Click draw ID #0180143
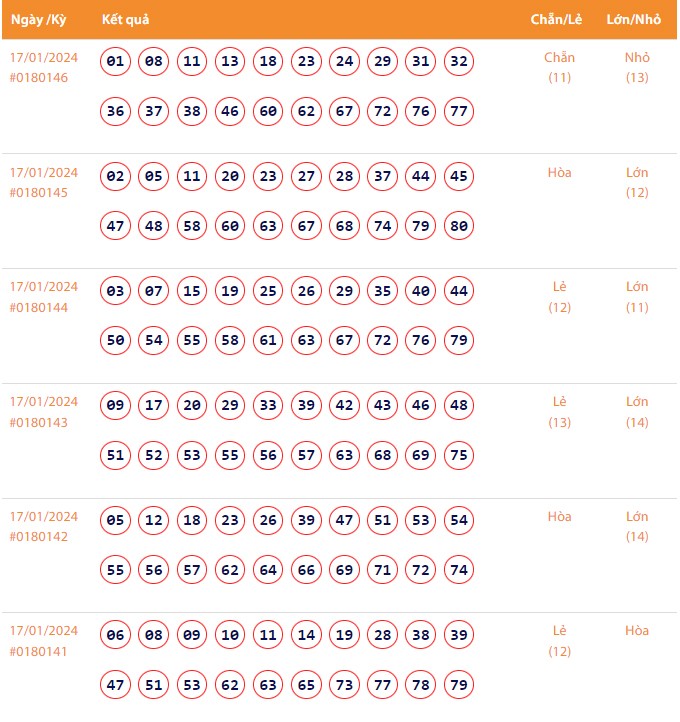The height and width of the screenshot is (722, 680). (x=39, y=422)
